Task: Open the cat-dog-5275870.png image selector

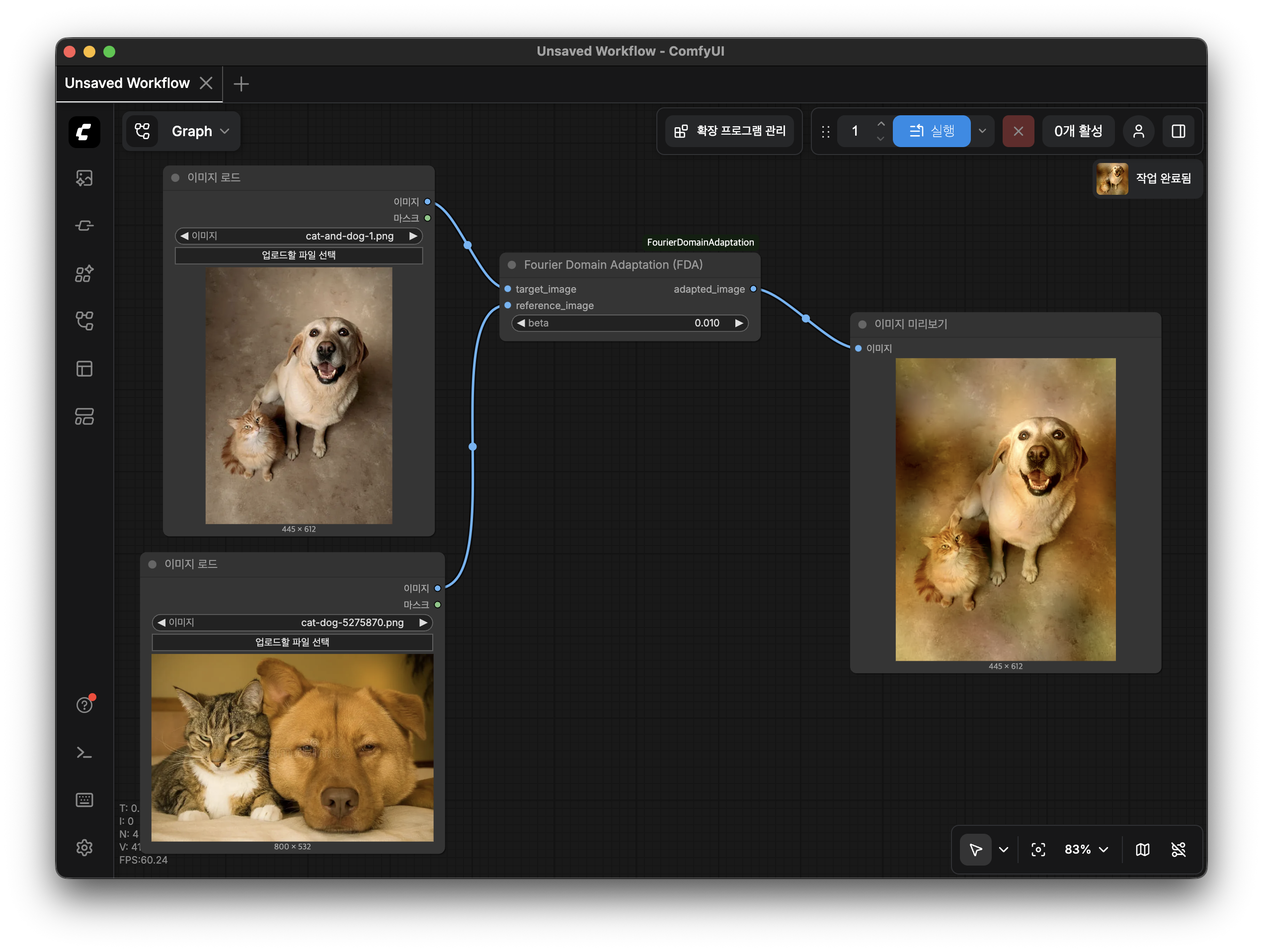Action: coord(292,623)
